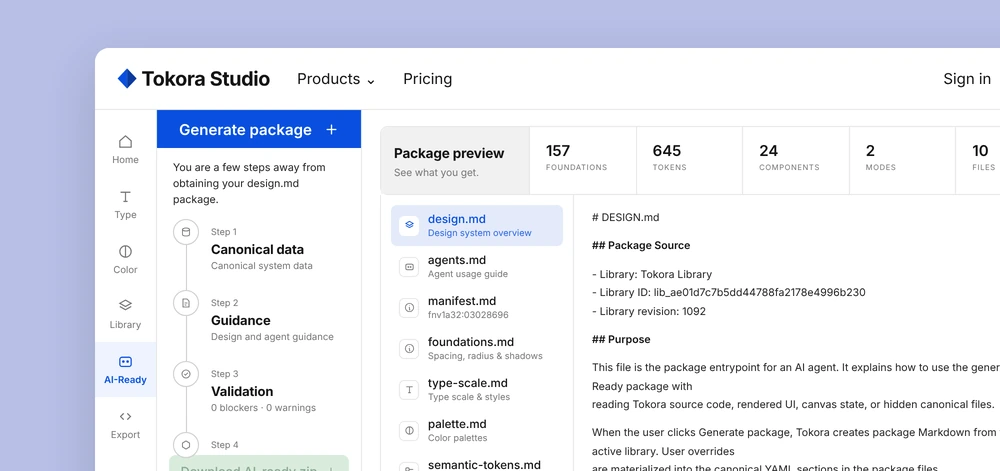Click the agents.md robot icon

[x=409, y=266]
